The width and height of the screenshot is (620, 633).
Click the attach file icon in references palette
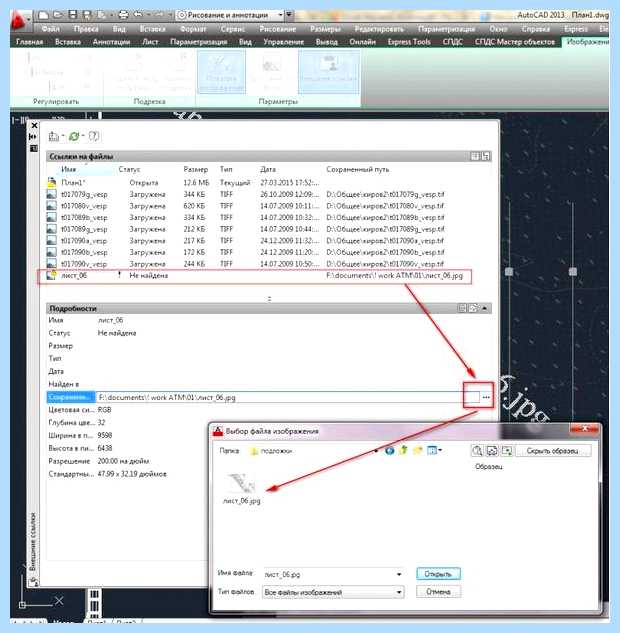tap(54, 136)
